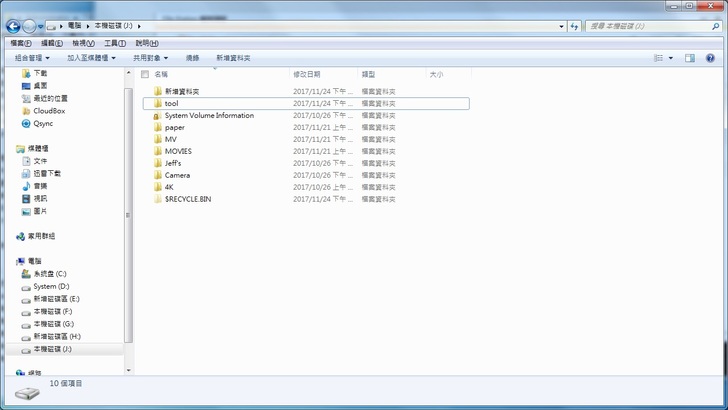Select 媒體櫃 in the navigation pane

(38, 148)
